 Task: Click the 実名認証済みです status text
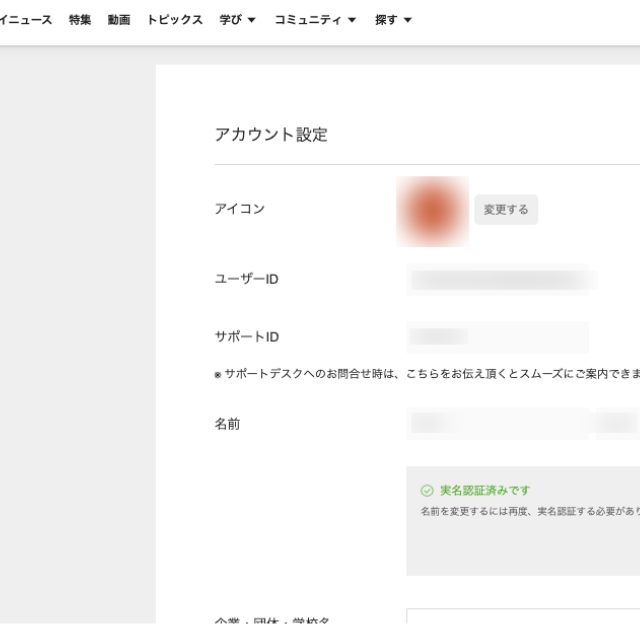coord(485,491)
